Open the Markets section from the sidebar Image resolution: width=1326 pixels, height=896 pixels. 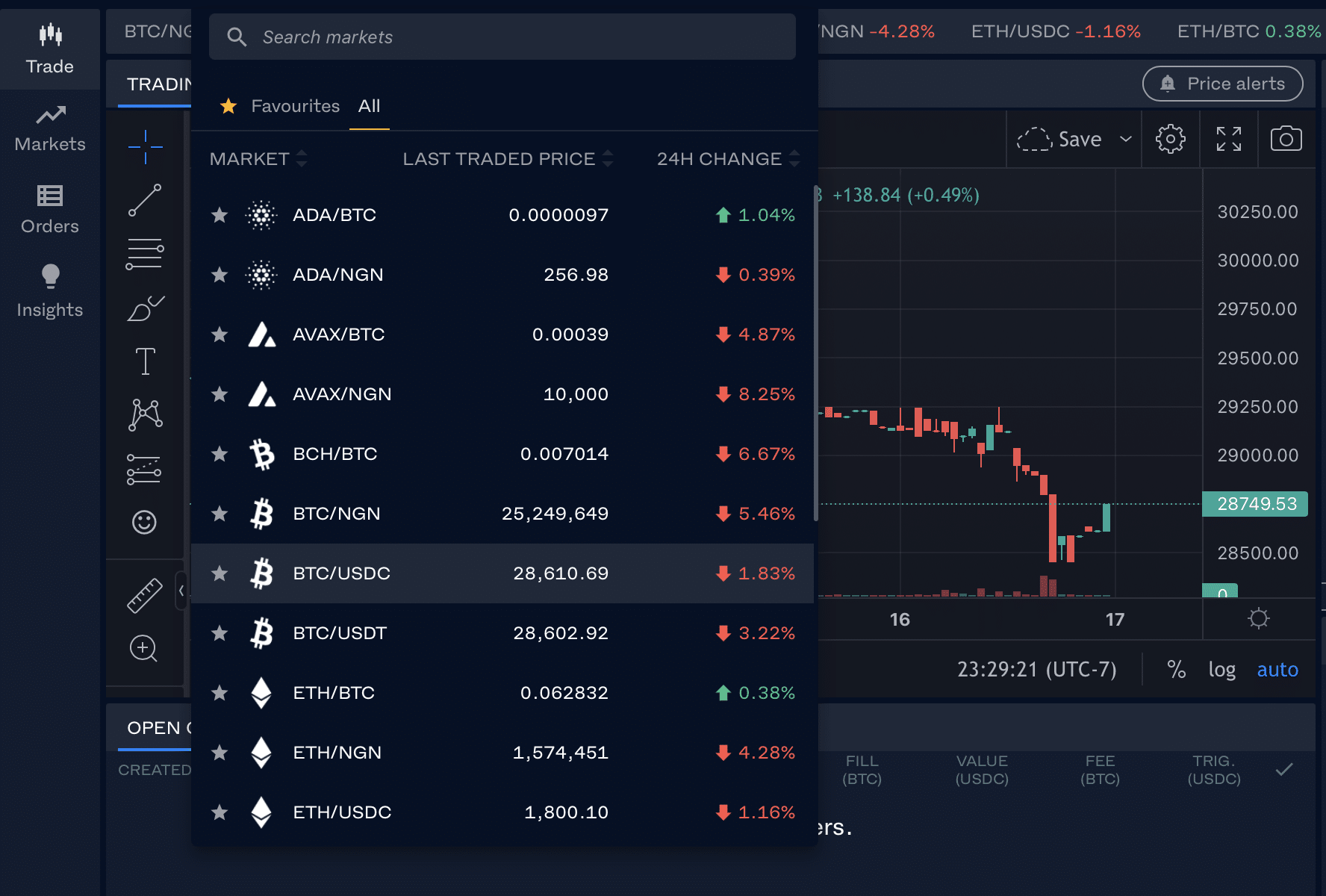49,129
